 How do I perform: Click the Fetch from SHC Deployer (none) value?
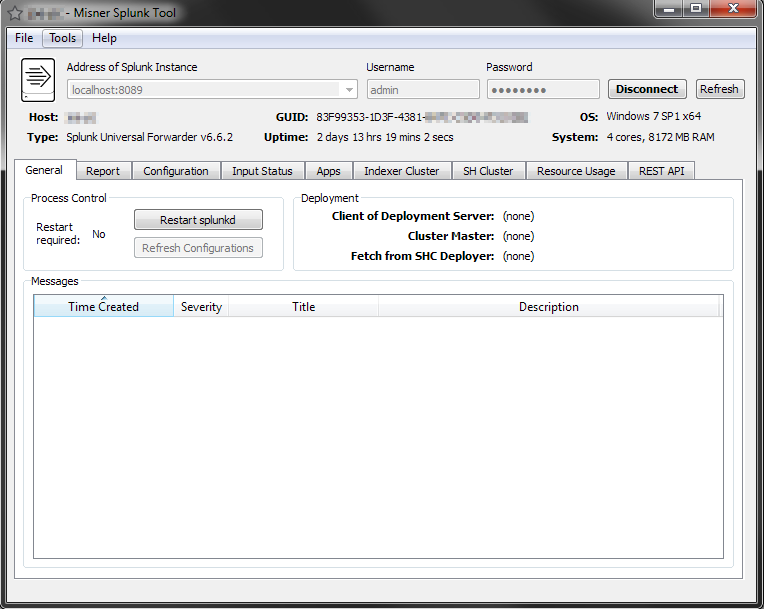pos(518,256)
